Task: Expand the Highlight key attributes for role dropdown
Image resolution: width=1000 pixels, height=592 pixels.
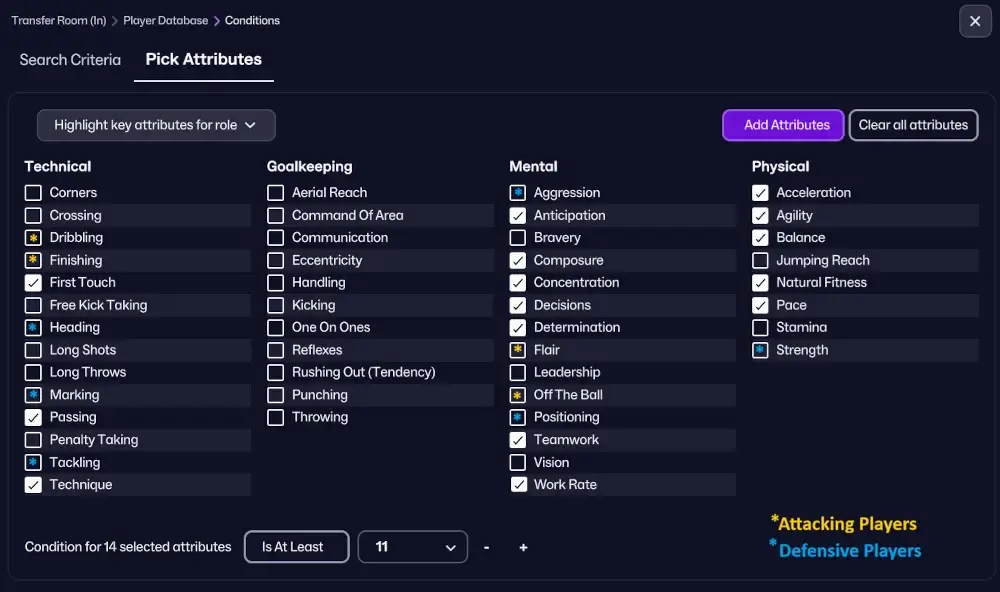Action: click(x=156, y=125)
